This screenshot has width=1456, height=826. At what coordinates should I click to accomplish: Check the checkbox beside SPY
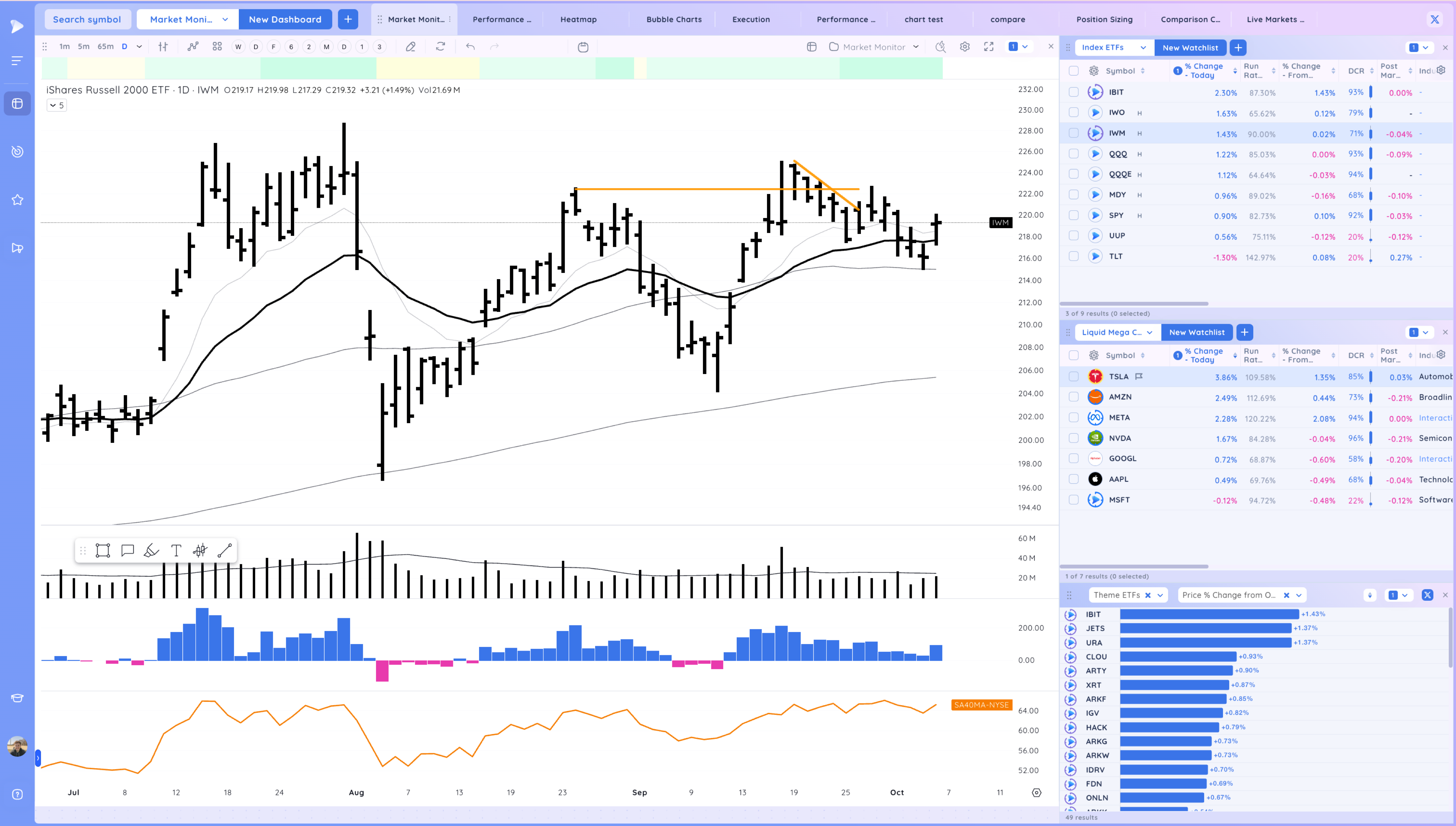(x=1073, y=215)
